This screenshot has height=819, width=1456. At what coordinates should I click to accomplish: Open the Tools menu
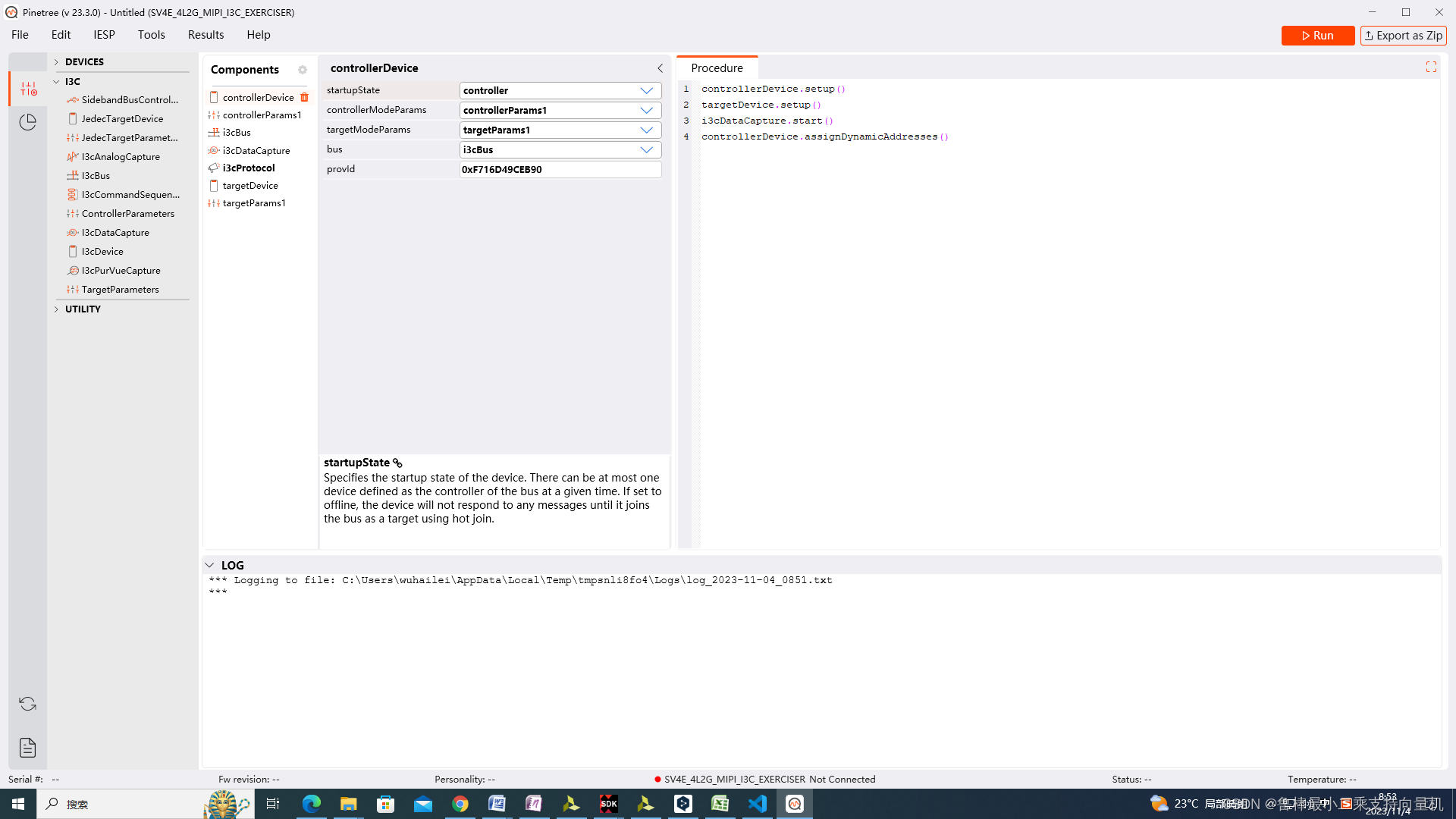click(x=152, y=34)
